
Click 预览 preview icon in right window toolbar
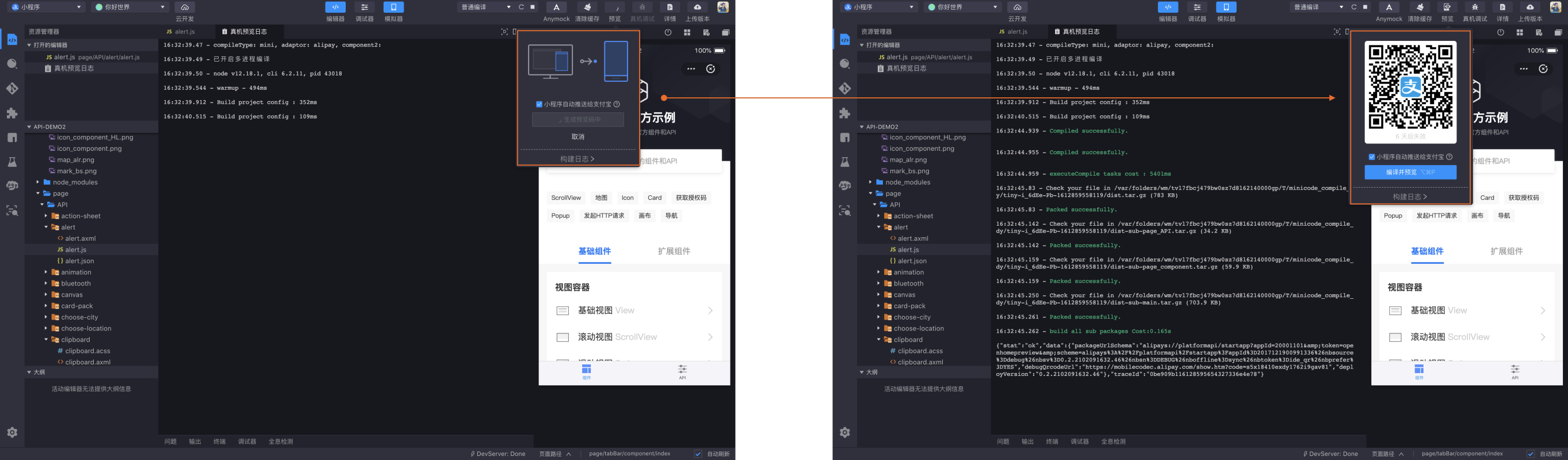click(1447, 7)
